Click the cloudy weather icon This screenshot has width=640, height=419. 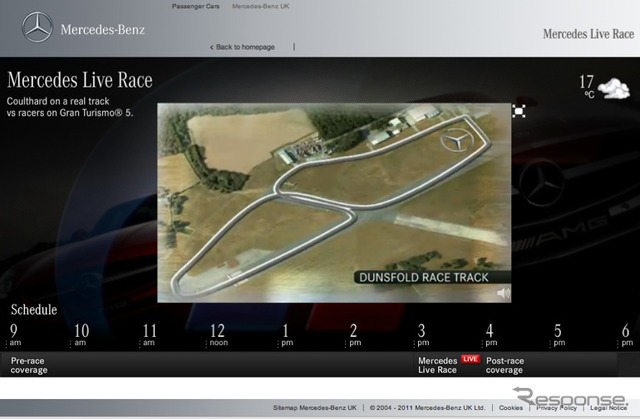point(613,88)
